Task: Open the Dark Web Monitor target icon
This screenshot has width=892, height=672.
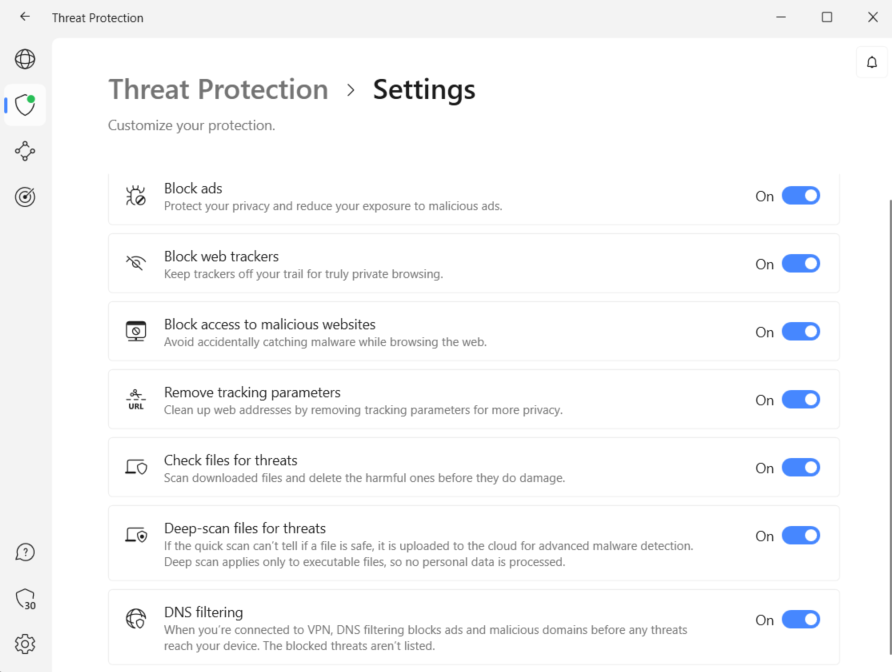Action: 25,197
